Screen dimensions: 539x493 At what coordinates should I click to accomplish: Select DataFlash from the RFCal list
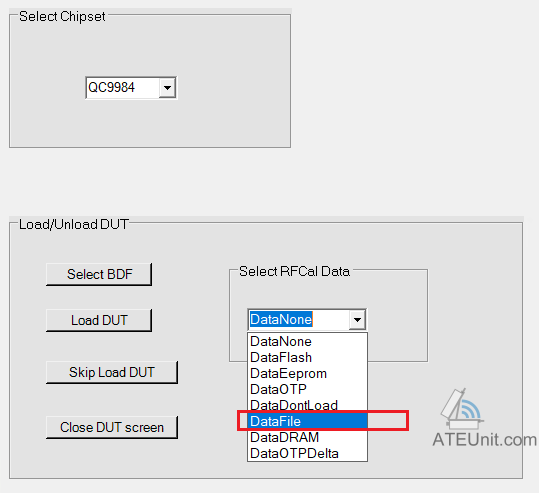tap(308, 358)
